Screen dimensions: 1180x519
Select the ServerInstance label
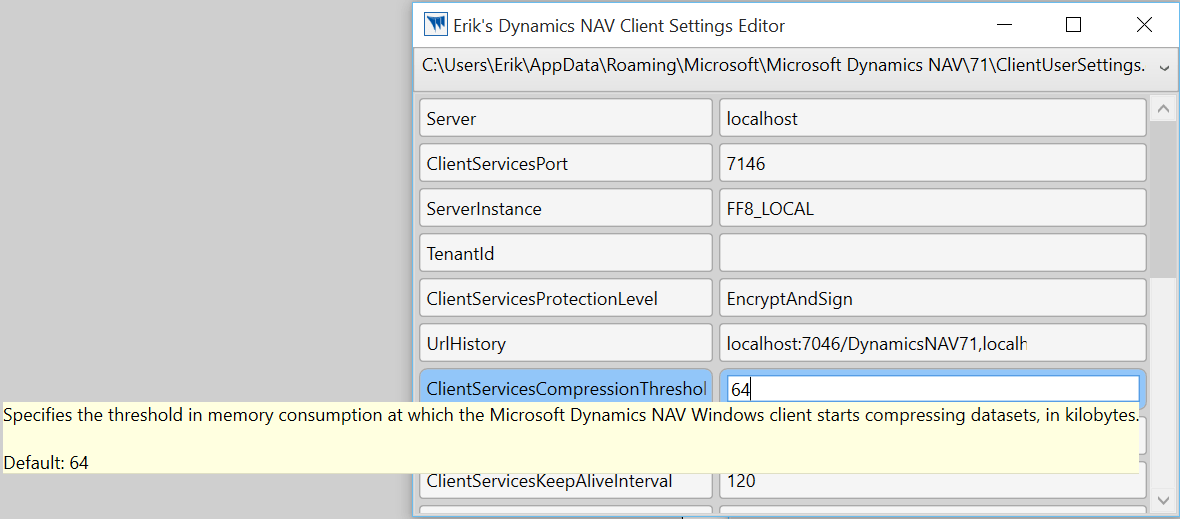(565, 208)
